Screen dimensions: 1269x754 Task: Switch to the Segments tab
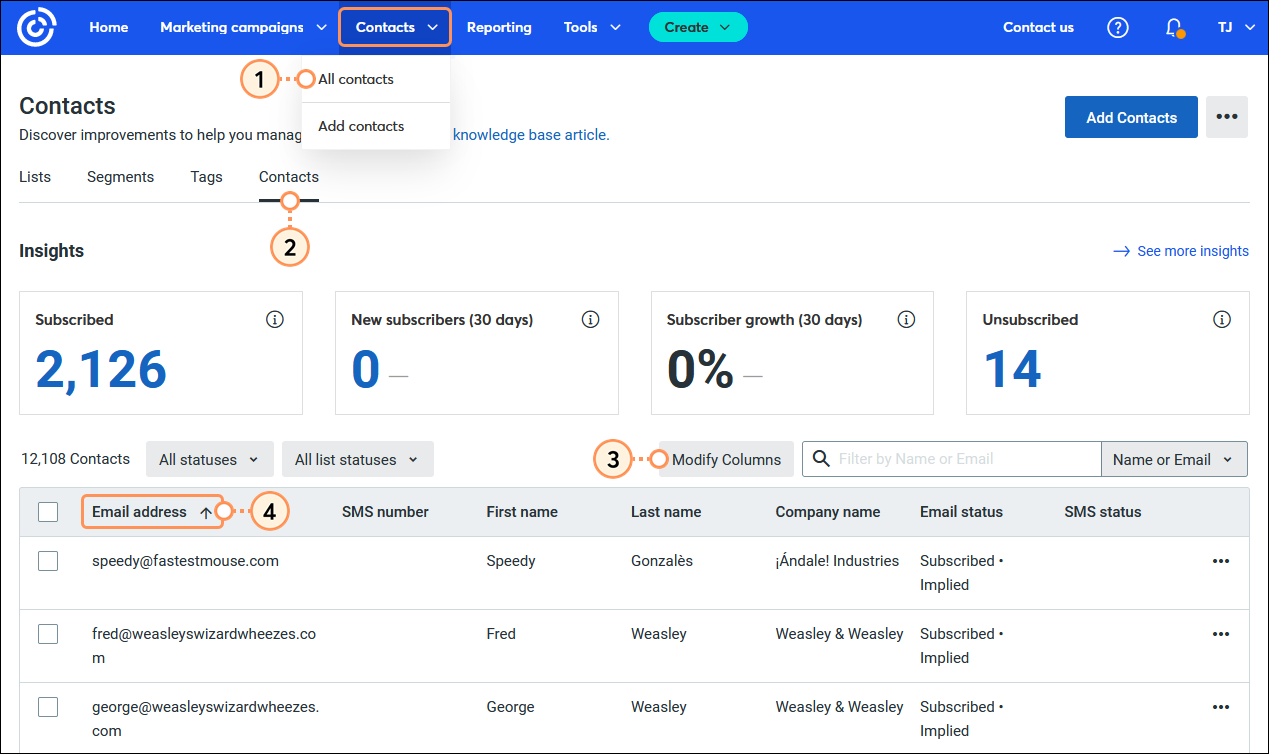point(120,177)
